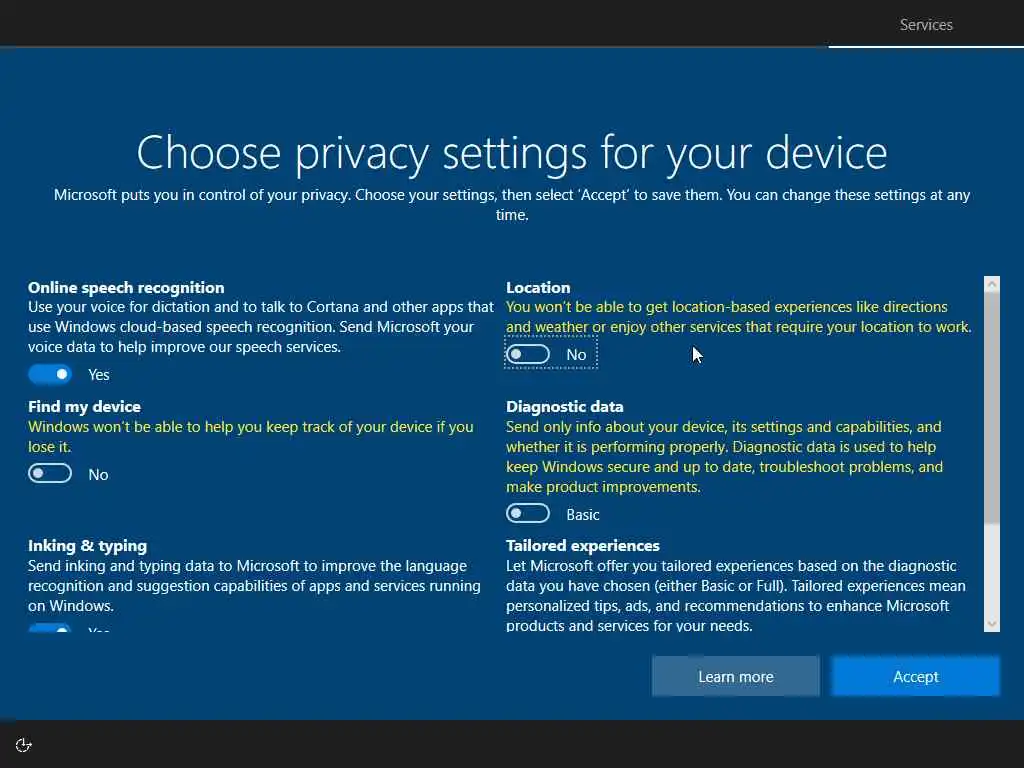Screen dimensions: 1024x768
Task: Open the Learn more button
Action: click(x=735, y=677)
